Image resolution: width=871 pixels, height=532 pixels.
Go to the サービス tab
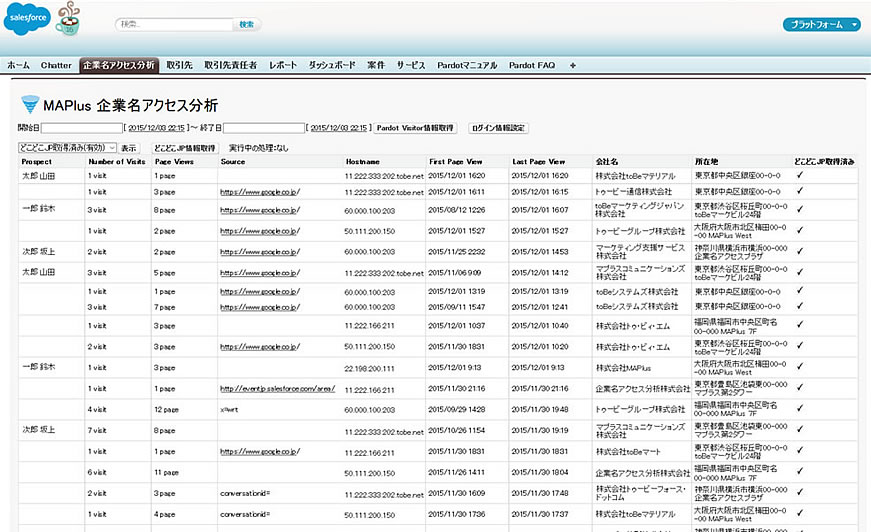point(411,66)
